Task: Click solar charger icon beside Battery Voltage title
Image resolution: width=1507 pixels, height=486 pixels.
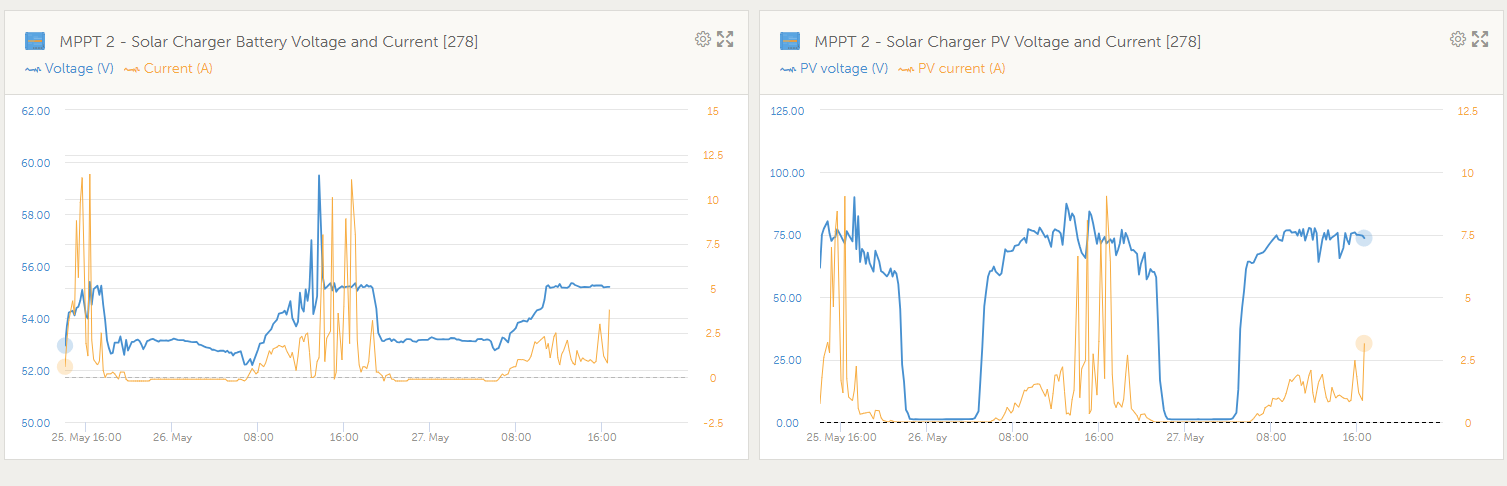Action: point(35,41)
